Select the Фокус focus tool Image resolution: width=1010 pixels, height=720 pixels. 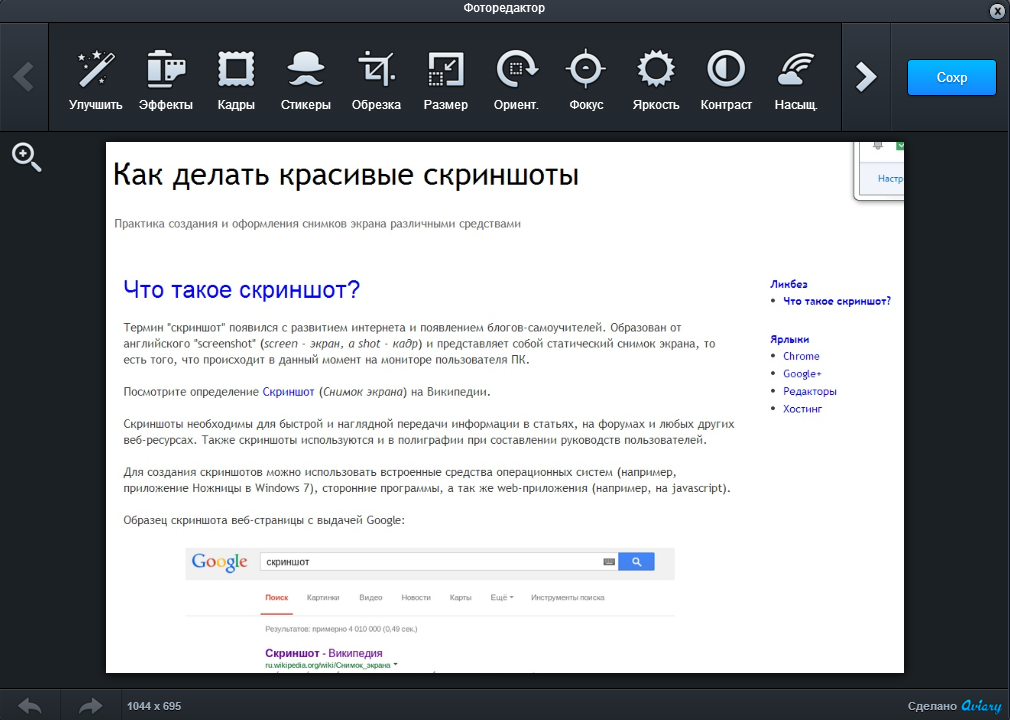point(586,80)
